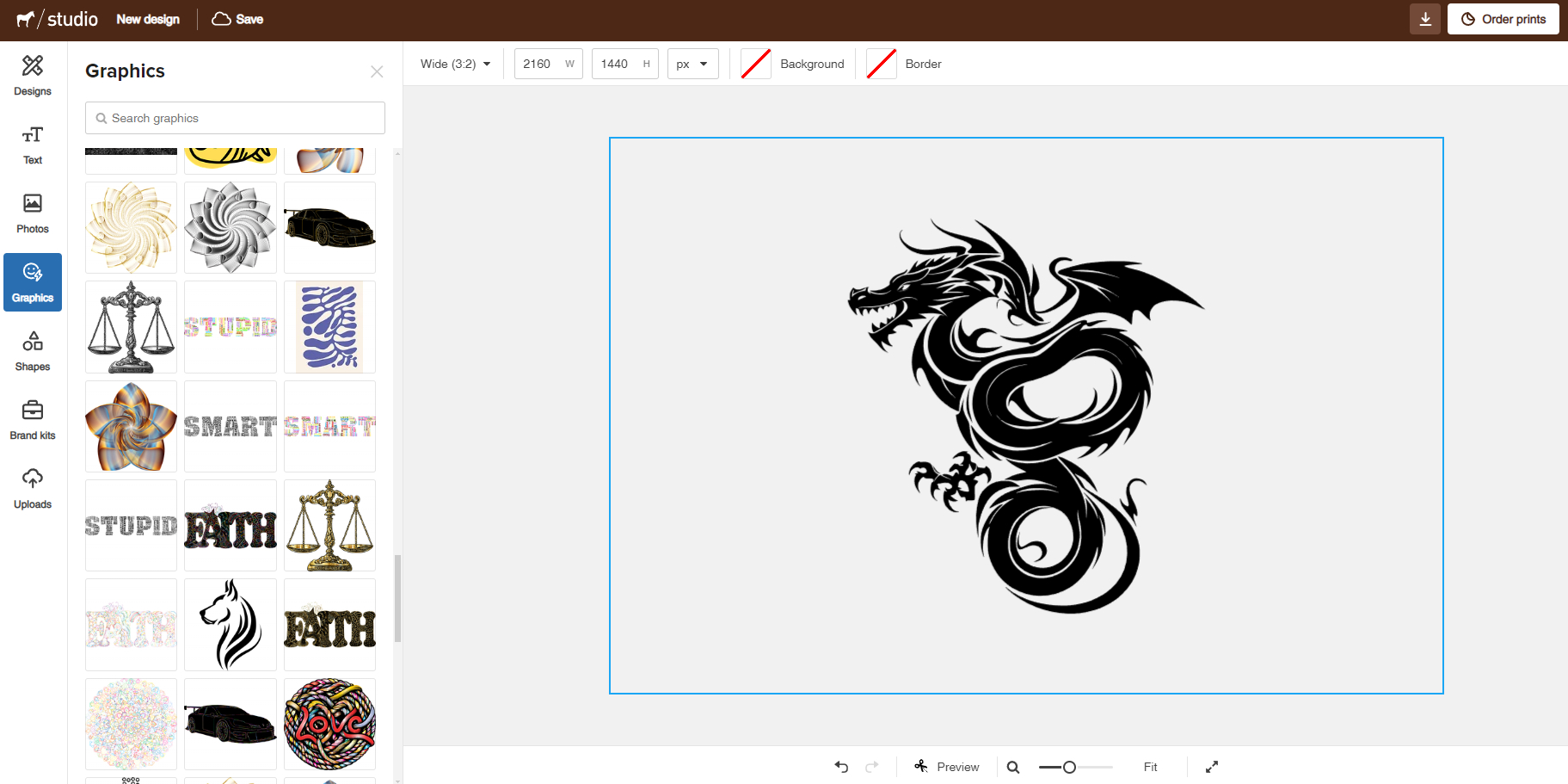Click the Search graphics field
1568x784 pixels.
pos(235,118)
